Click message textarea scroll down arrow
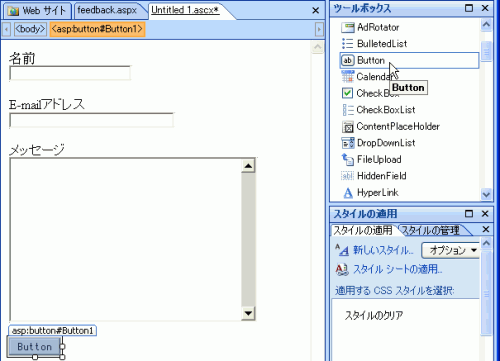Viewport: 500px width, 361px height. [x=248, y=313]
